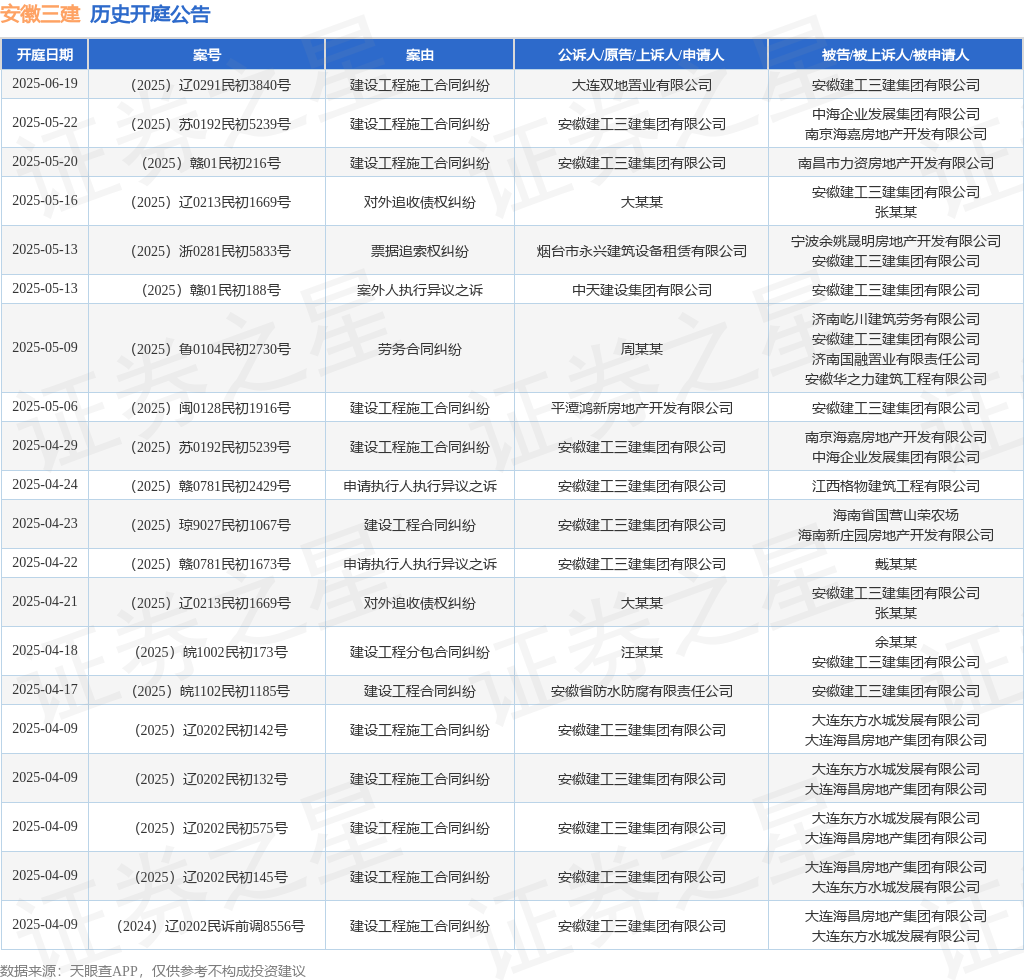
Task: Click the cause 劳务合同纠纷
Action: click(419, 349)
